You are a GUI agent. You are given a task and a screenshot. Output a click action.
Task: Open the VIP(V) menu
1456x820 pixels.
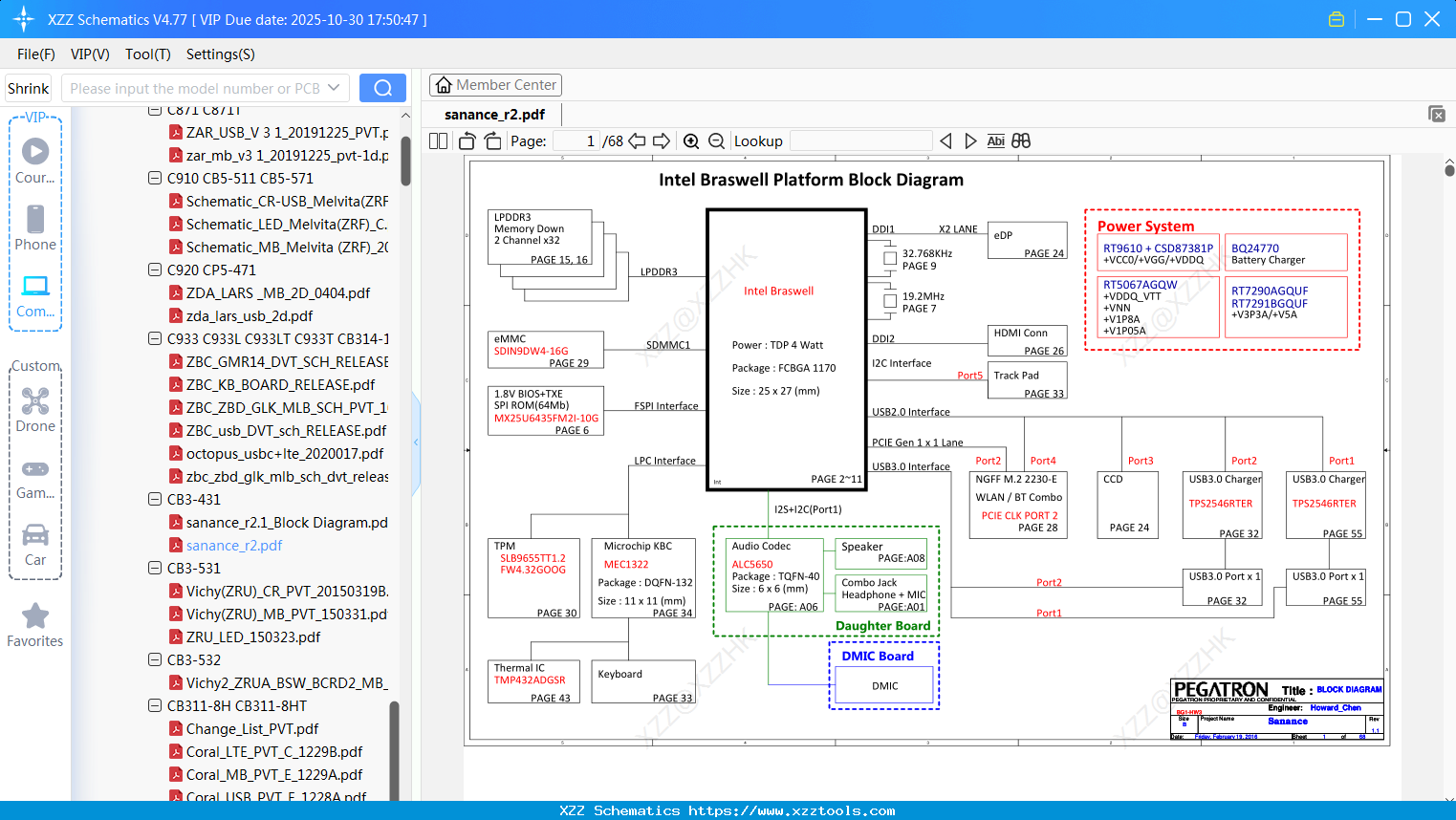click(x=90, y=54)
